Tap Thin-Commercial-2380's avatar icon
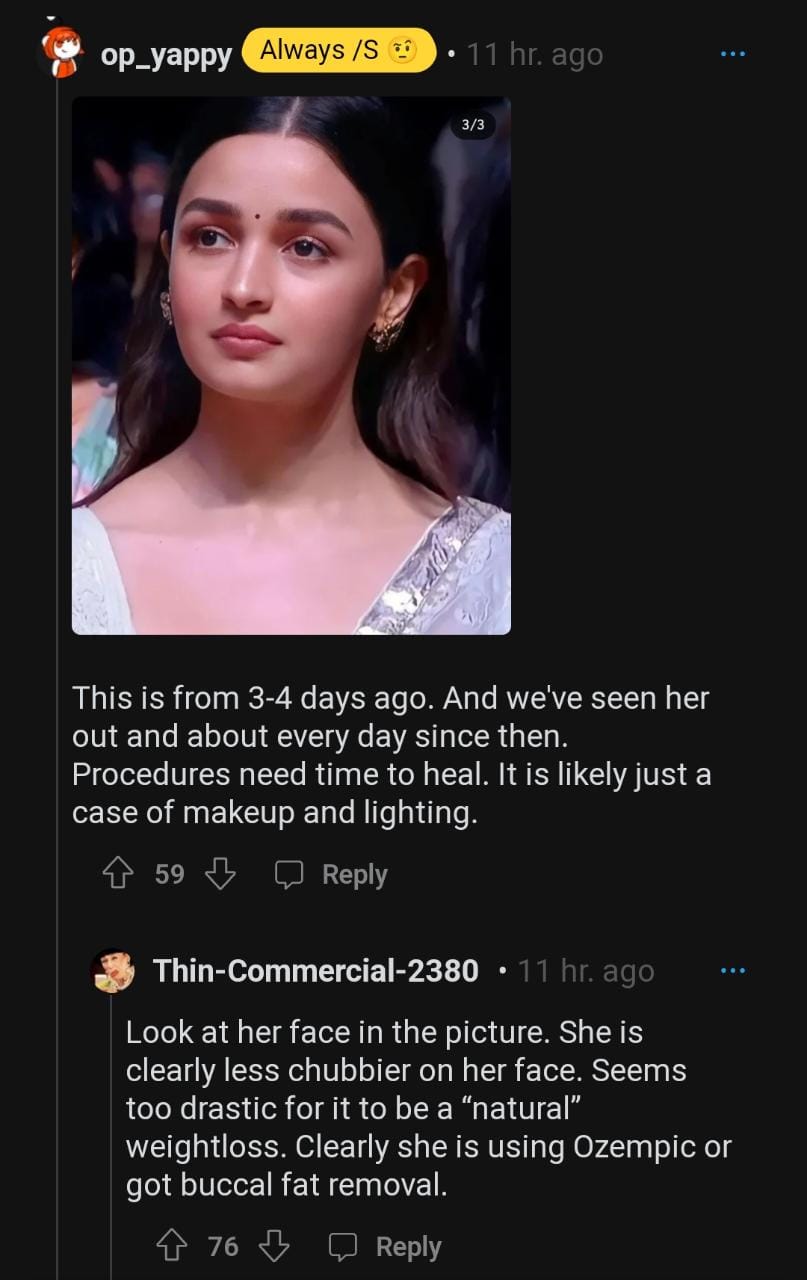The width and height of the screenshot is (807, 1280). click(113, 970)
